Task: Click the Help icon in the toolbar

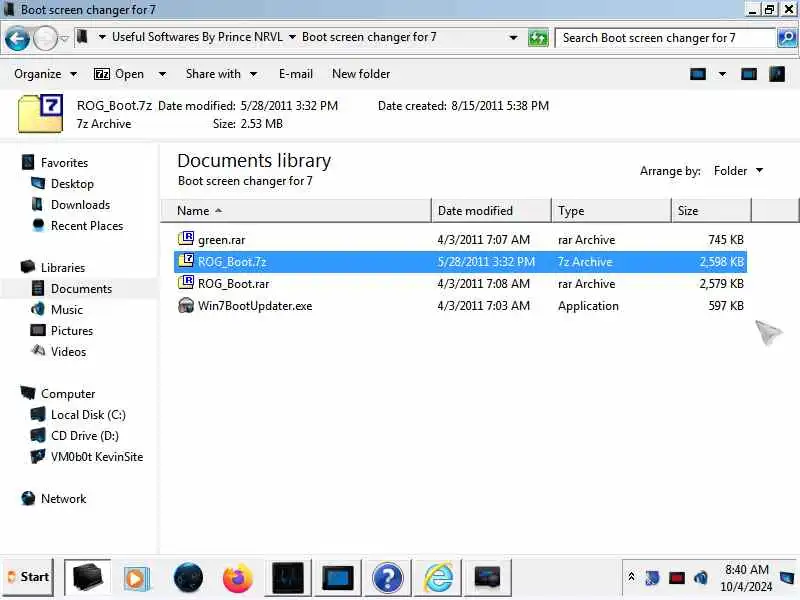Action: point(777,74)
